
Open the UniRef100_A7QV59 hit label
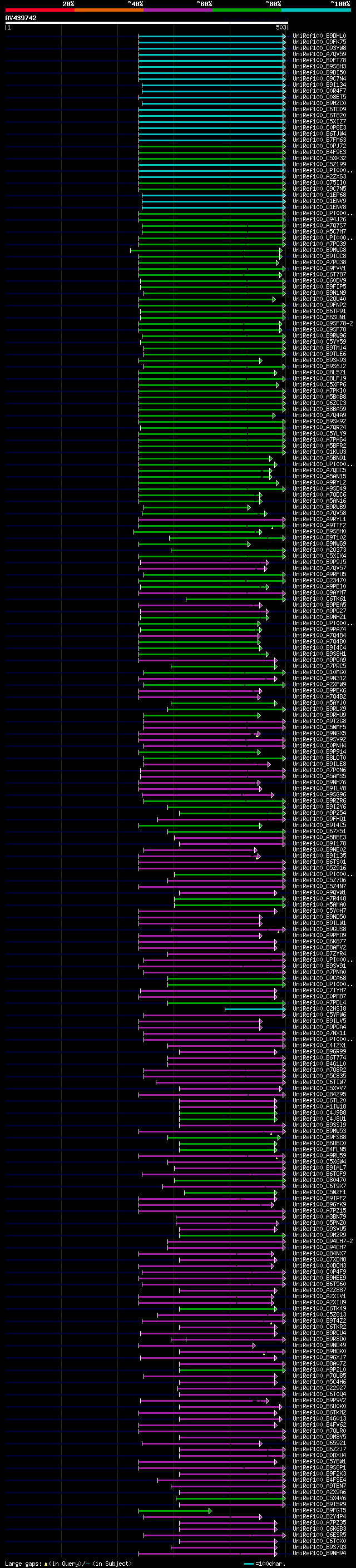tap(319, 54)
